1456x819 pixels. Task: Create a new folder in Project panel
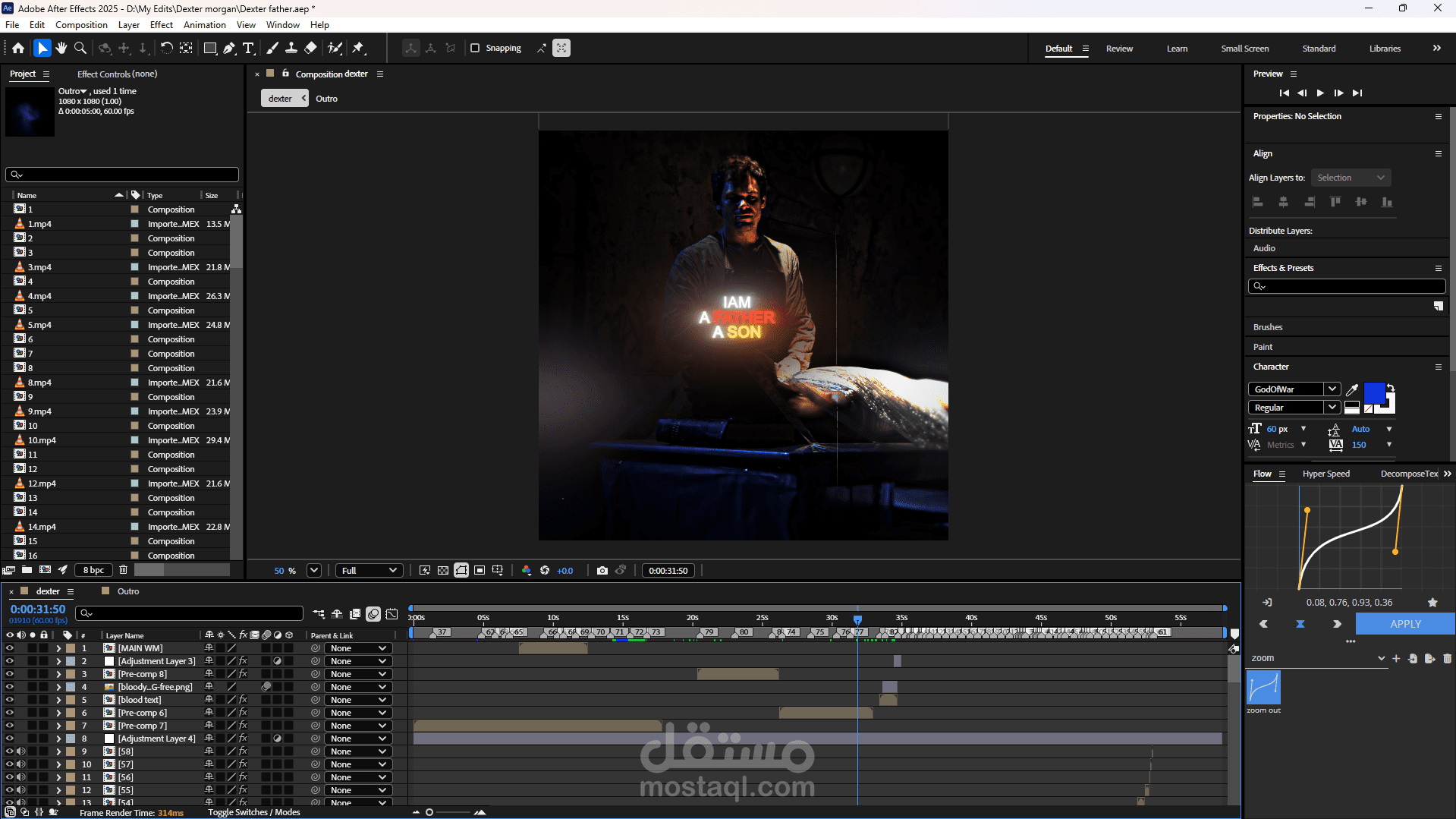click(27, 570)
